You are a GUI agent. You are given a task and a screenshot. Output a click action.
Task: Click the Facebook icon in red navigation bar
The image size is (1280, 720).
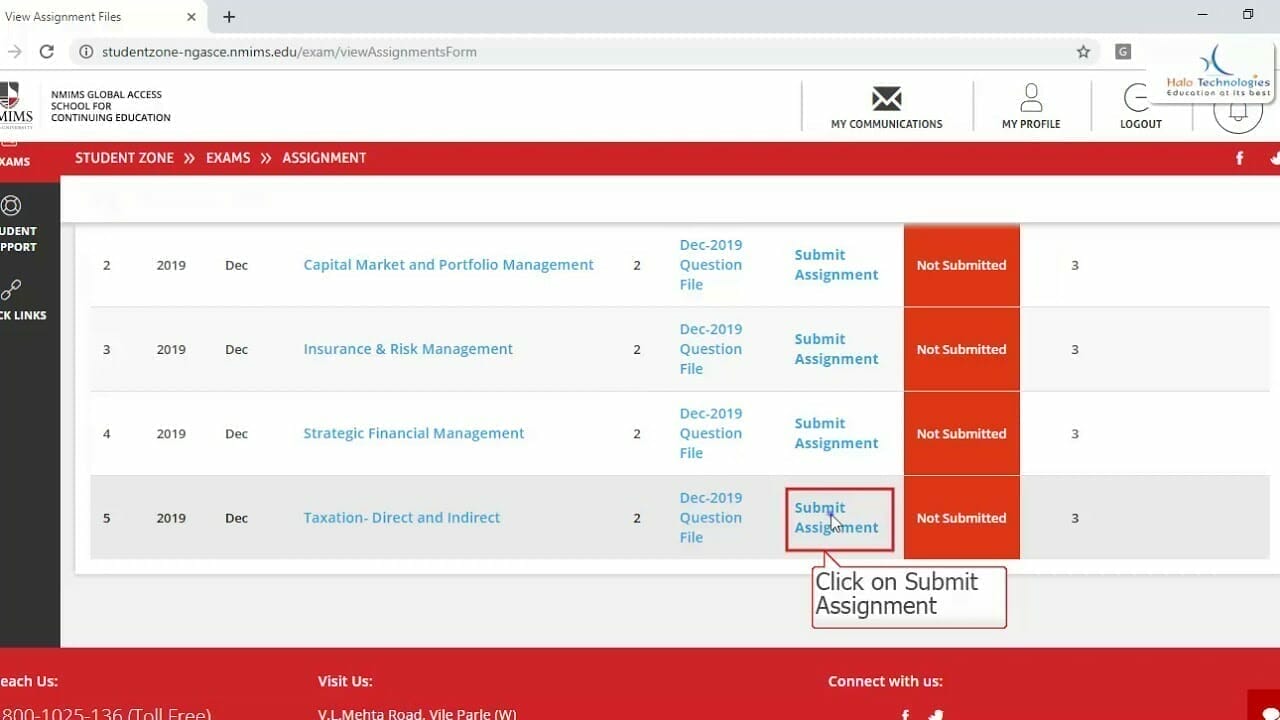point(1239,158)
